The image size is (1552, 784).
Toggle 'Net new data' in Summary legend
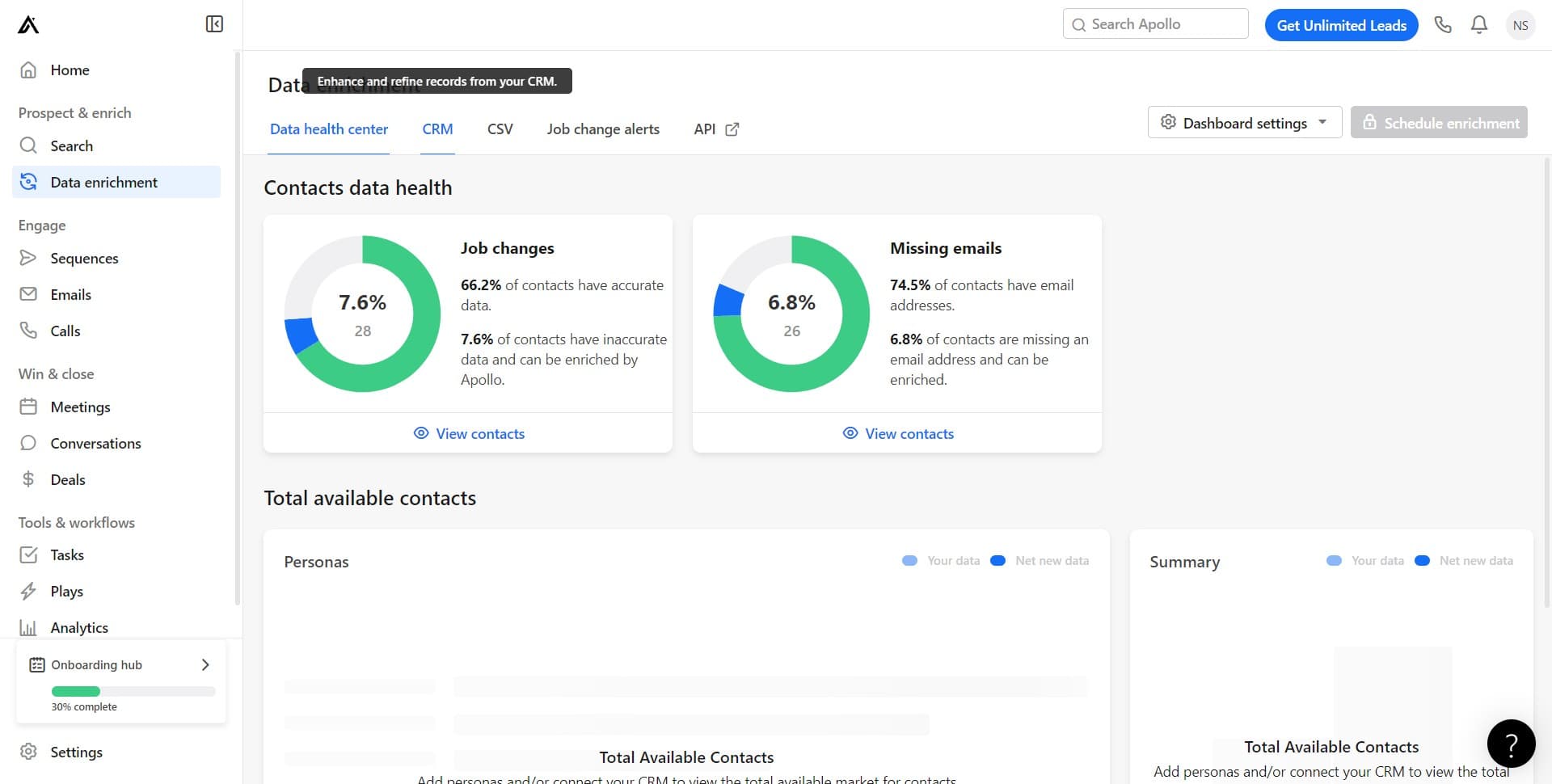(x=1464, y=560)
